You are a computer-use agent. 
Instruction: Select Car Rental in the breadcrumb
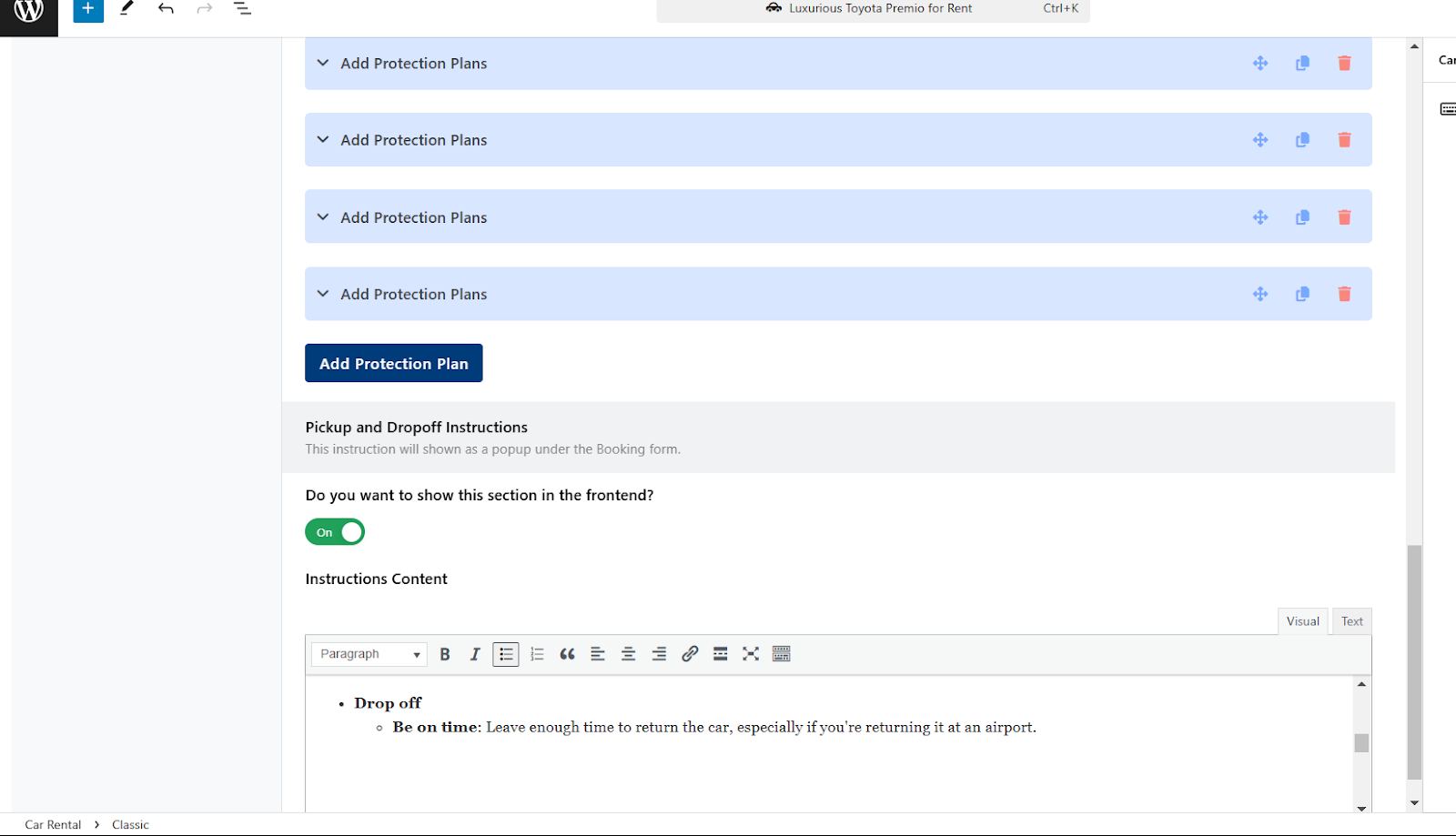click(53, 824)
